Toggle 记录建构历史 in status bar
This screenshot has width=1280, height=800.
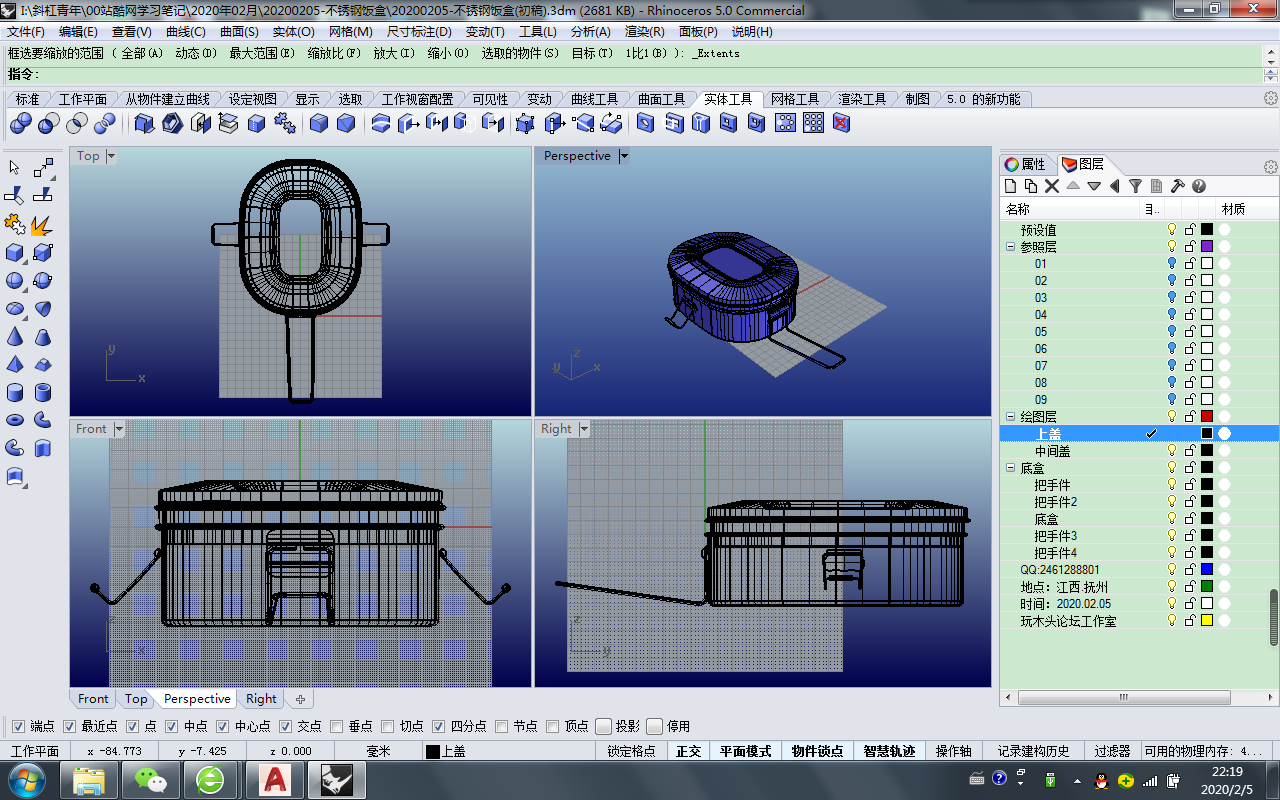tap(1033, 751)
